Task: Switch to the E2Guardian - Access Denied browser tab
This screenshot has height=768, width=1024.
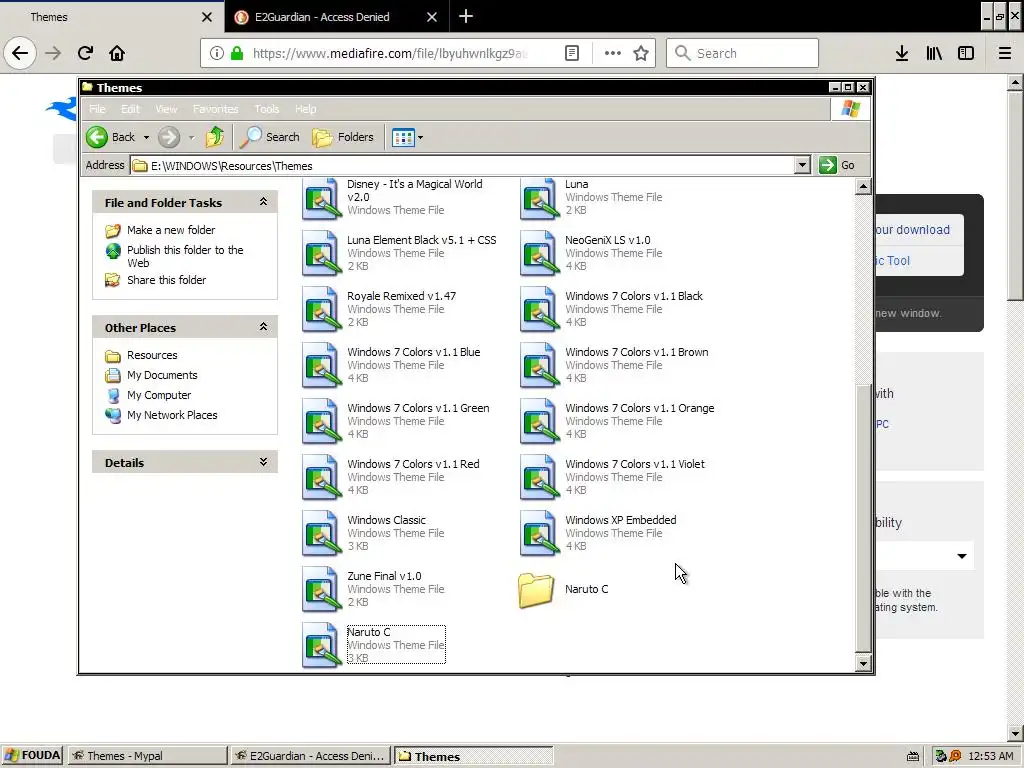Action: 322,17
